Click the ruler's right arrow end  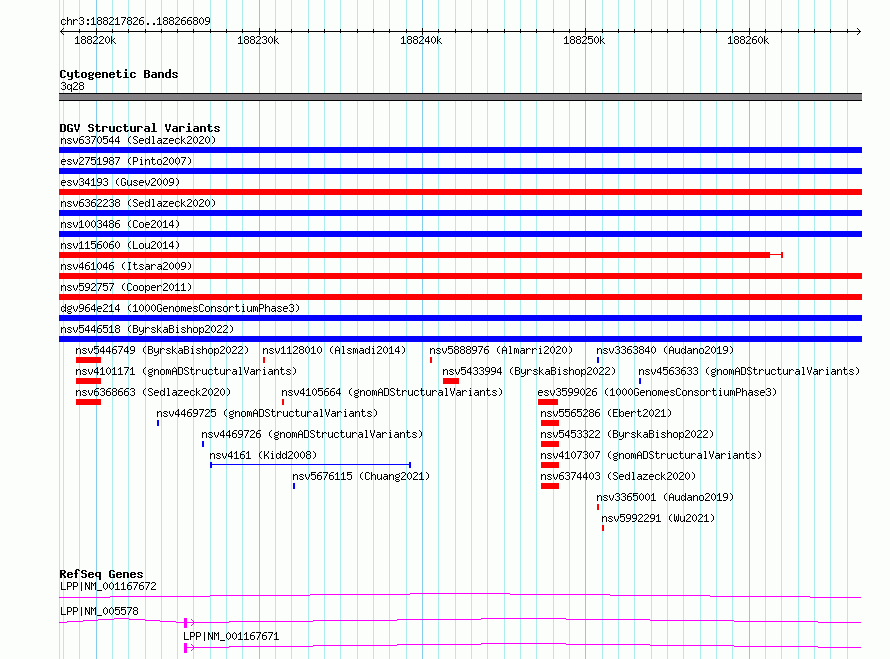(858, 31)
